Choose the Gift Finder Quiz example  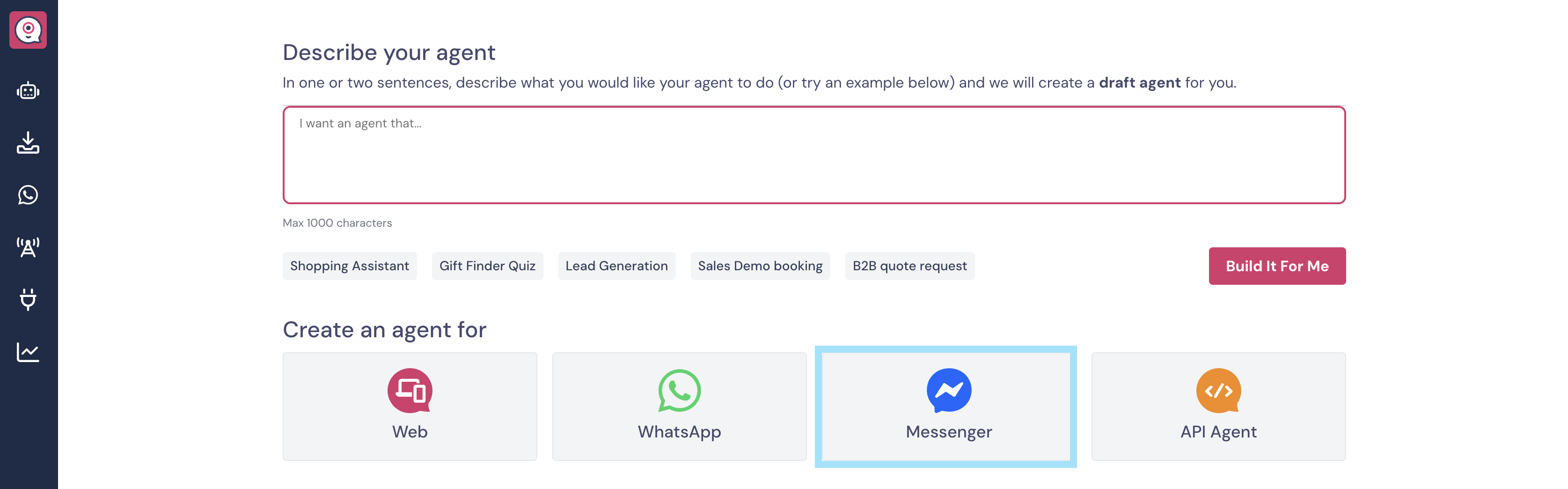tap(487, 266)
